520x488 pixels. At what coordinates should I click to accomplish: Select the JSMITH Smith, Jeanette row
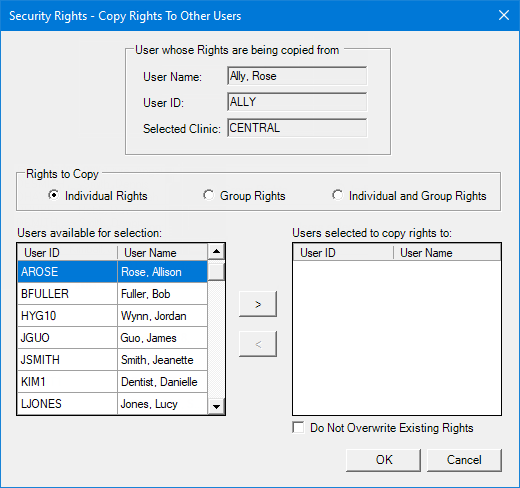(x=112, y=360)
